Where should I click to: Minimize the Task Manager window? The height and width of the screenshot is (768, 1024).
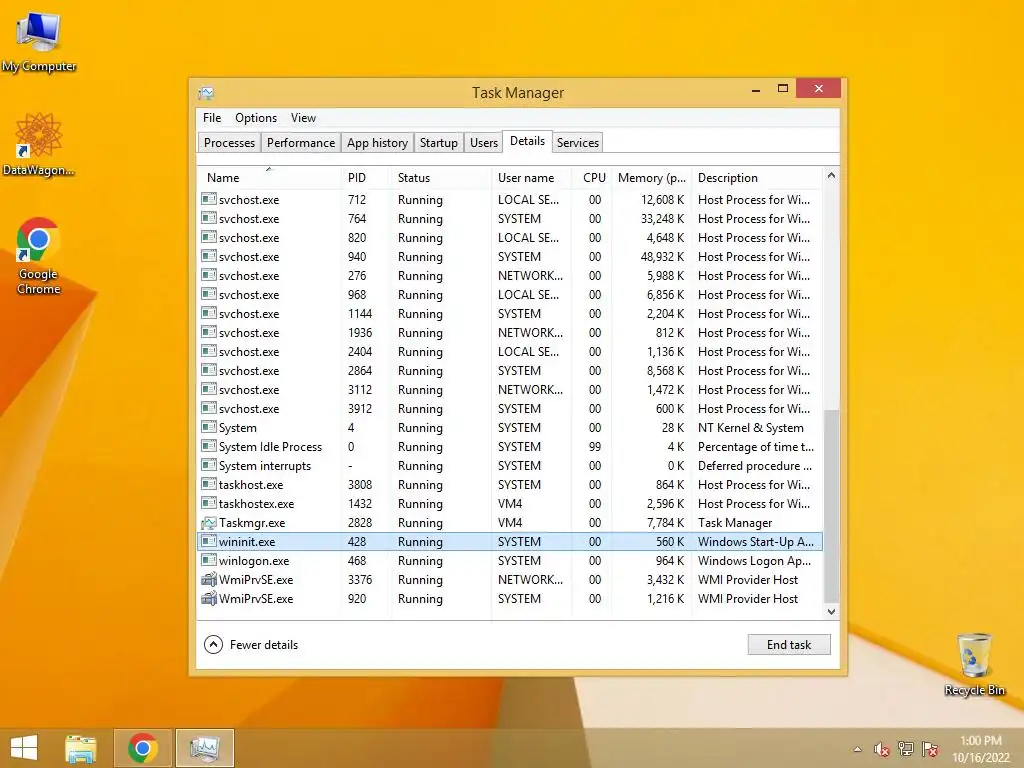(756, 89)
